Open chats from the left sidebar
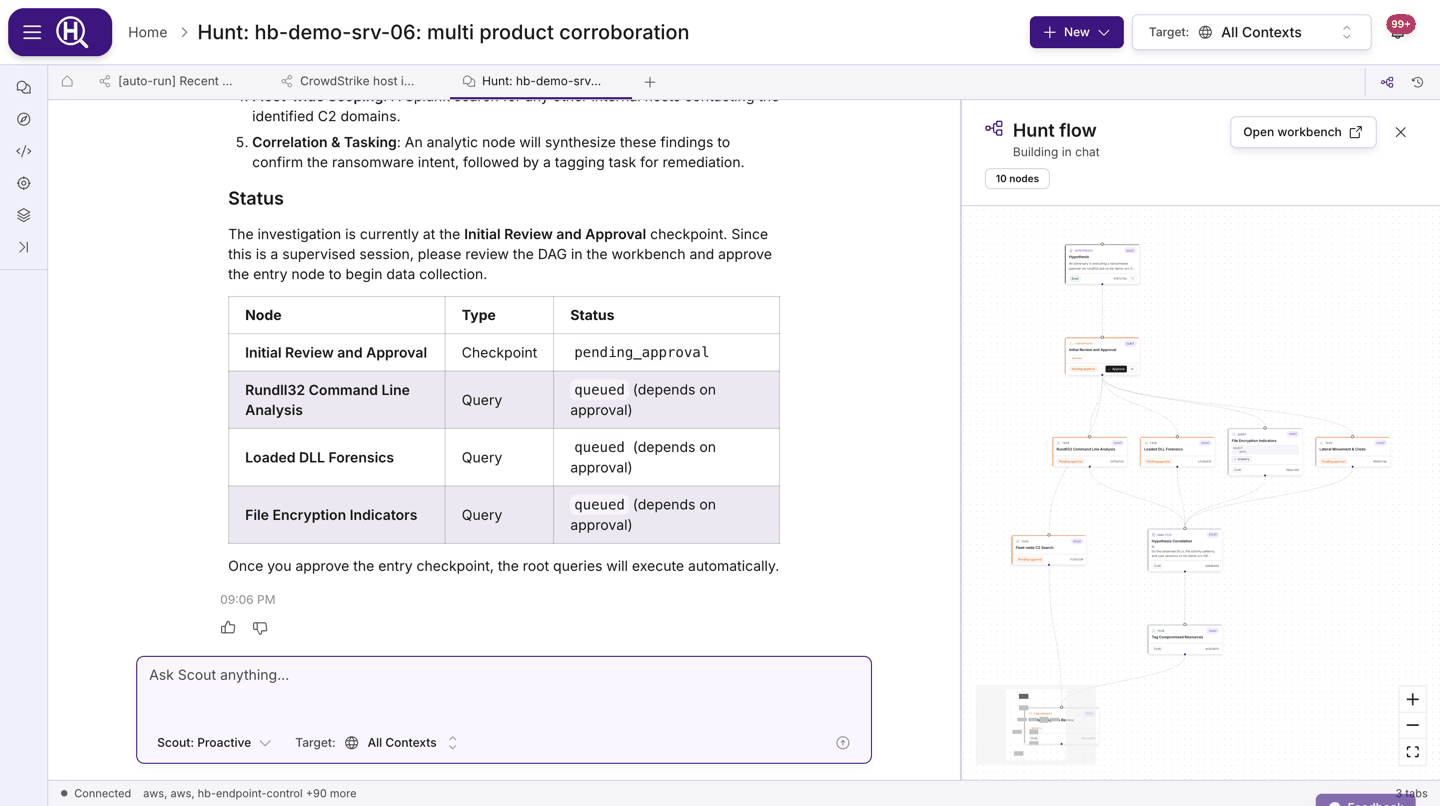This screenshot has height=806, width=1440. coord(24,88)
